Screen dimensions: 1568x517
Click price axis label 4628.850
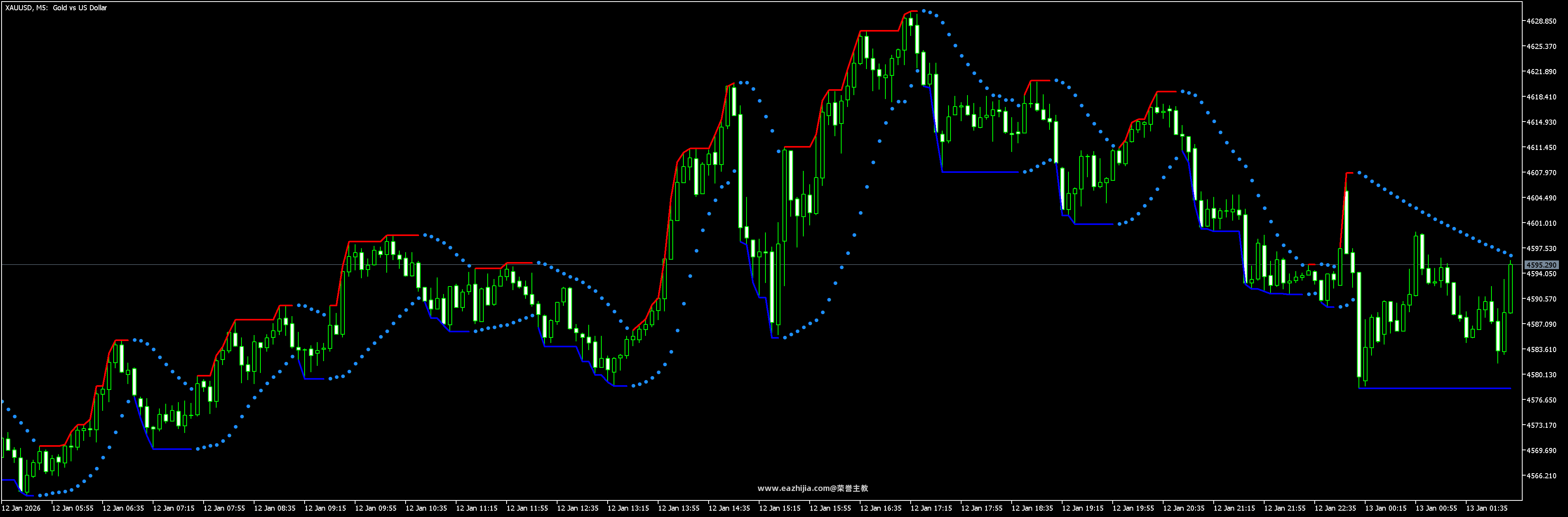1541,21
